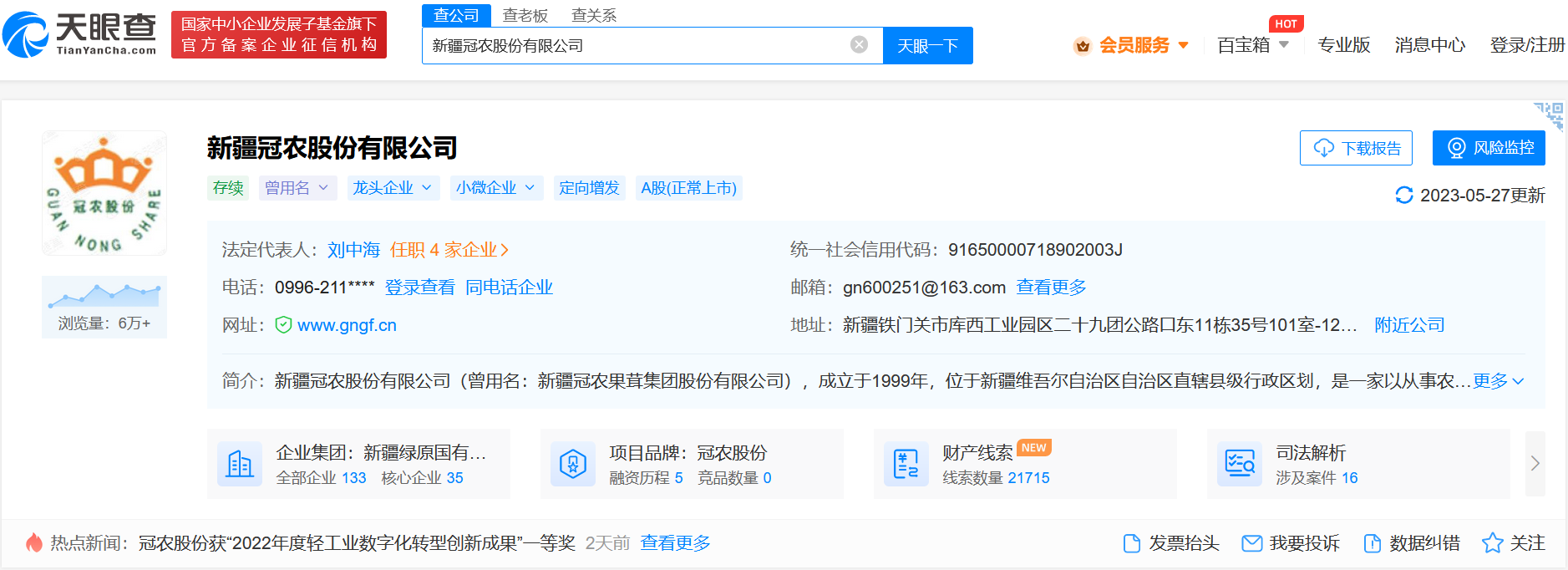Expand the 小微企业 dropdown tag

[496, 188]
